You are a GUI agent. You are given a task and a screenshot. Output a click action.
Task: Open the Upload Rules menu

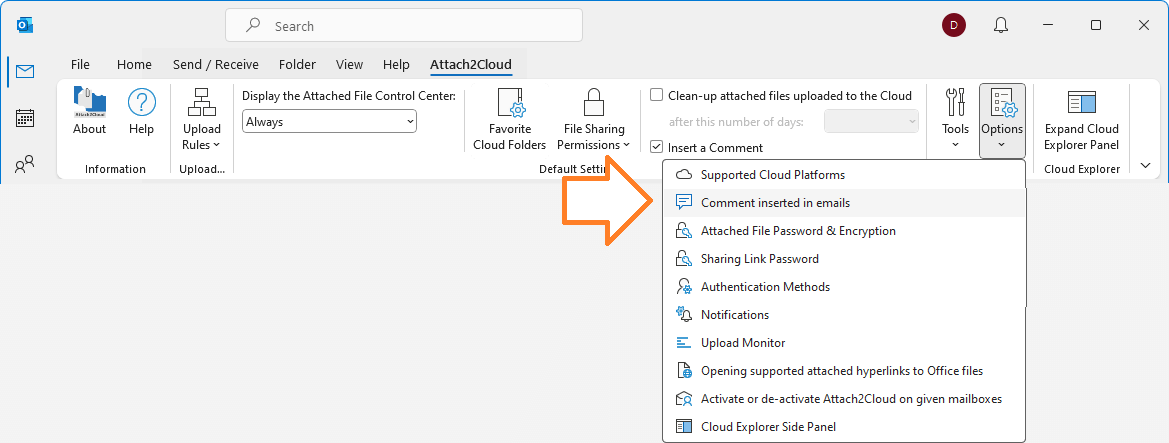point(201,119)
